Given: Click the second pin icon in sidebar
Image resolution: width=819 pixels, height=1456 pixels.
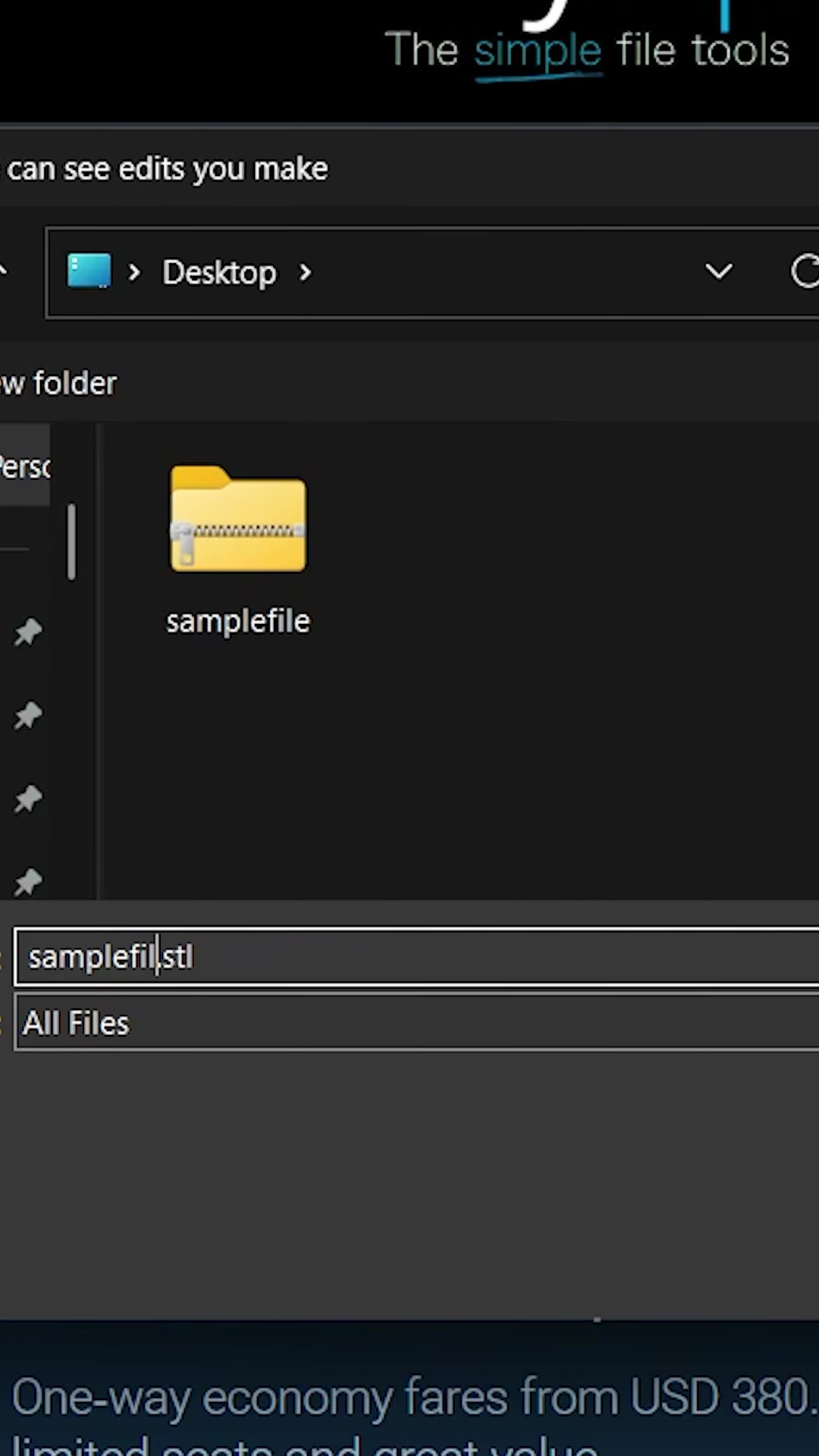Looking at the screenshot, I should tap(28, 715).
